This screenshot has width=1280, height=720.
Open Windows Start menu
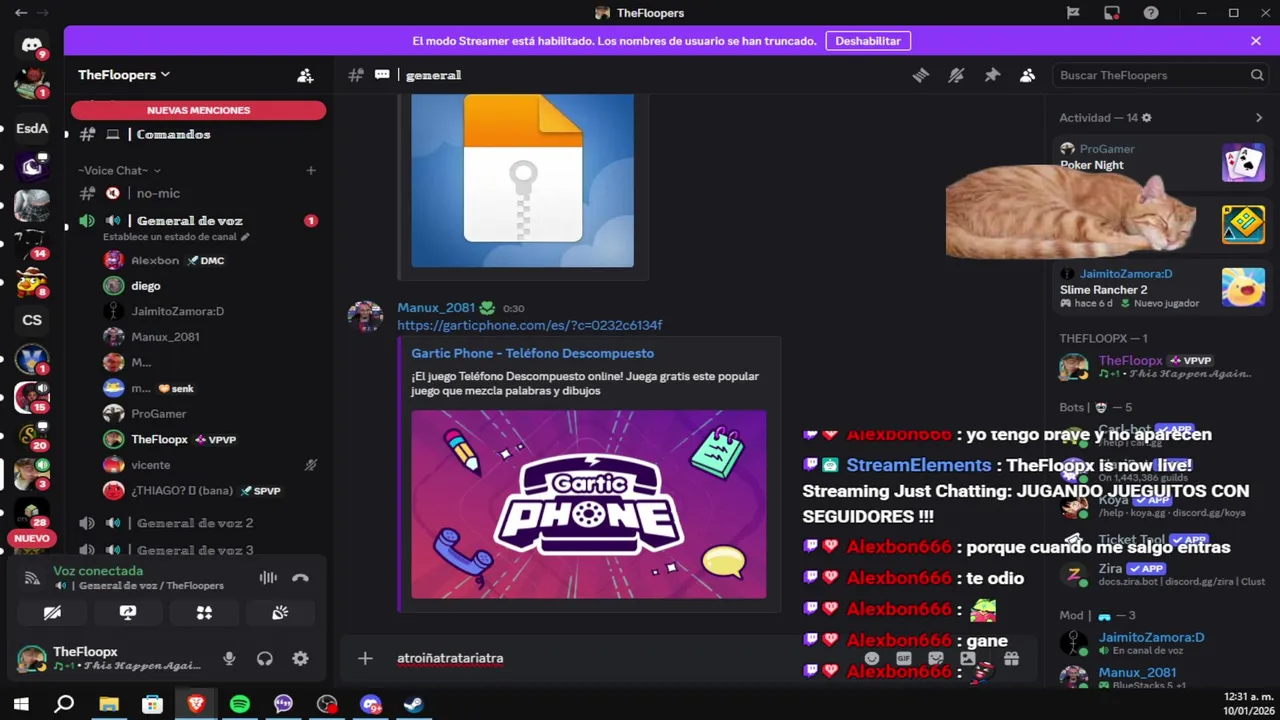pos(21,704)
